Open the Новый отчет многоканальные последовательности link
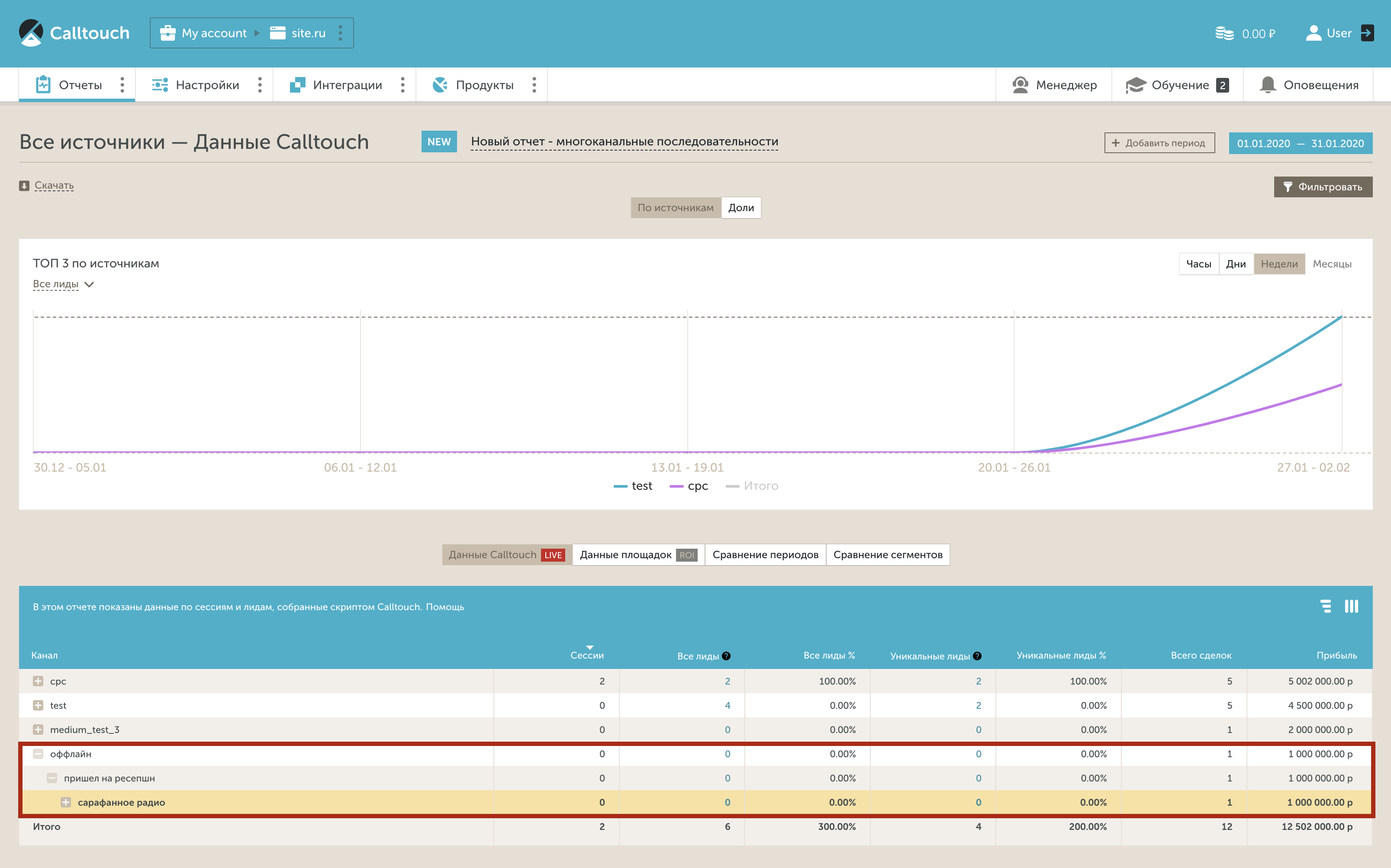Image resolution: width=1391 pixels, height=868 pixels. pyautogui.click(x=625, y=142)
